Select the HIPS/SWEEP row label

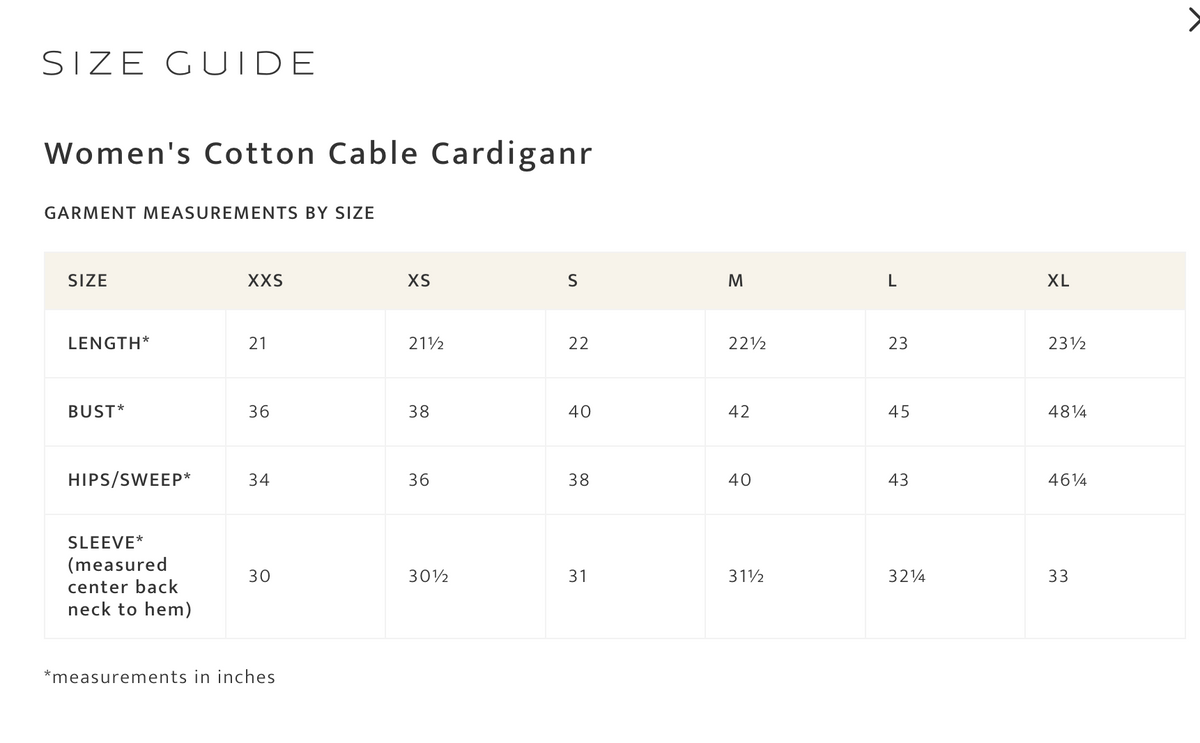click(129, 479)
